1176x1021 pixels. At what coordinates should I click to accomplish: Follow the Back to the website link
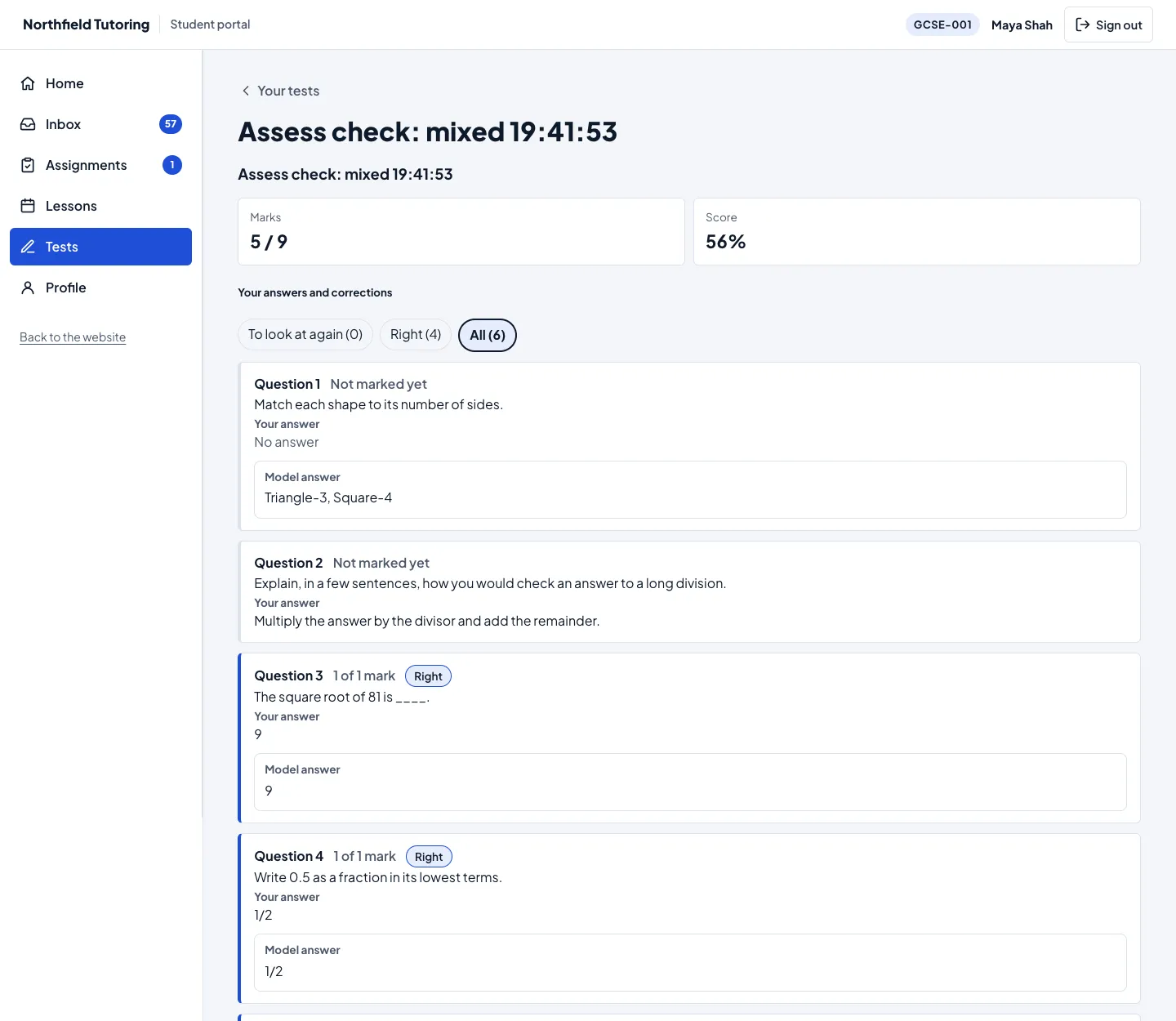(x=73, y=337)
